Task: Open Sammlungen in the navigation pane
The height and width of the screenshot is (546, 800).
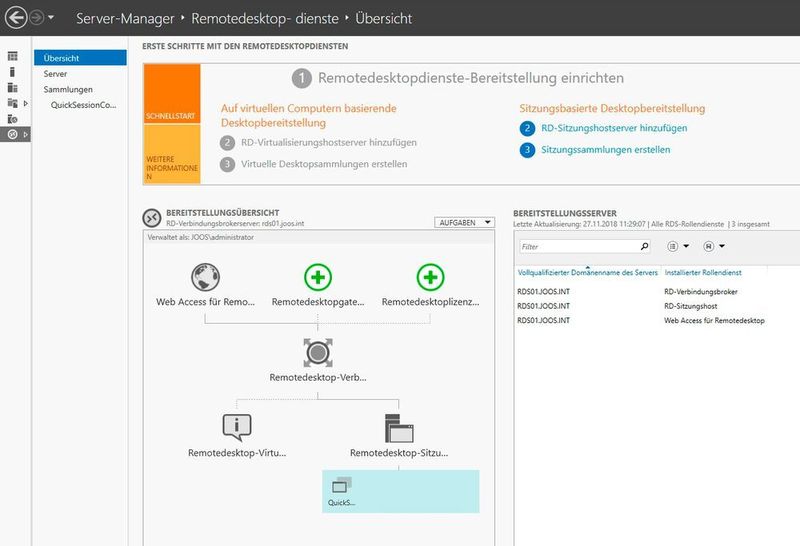Action: pyautogui.click(x=68, y=89)
